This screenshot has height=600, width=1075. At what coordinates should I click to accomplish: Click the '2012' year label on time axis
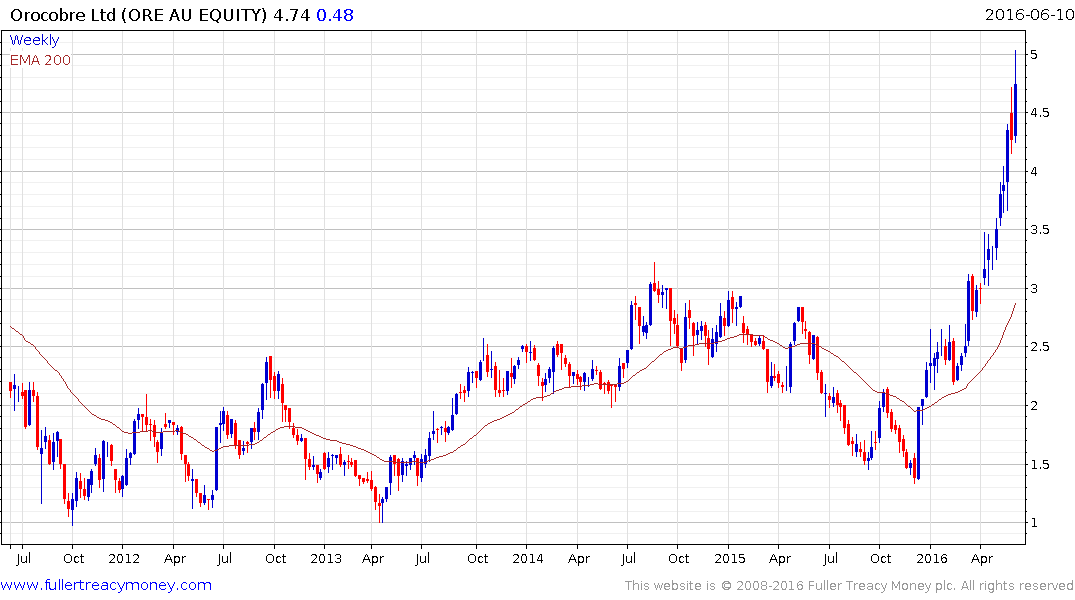124,558
